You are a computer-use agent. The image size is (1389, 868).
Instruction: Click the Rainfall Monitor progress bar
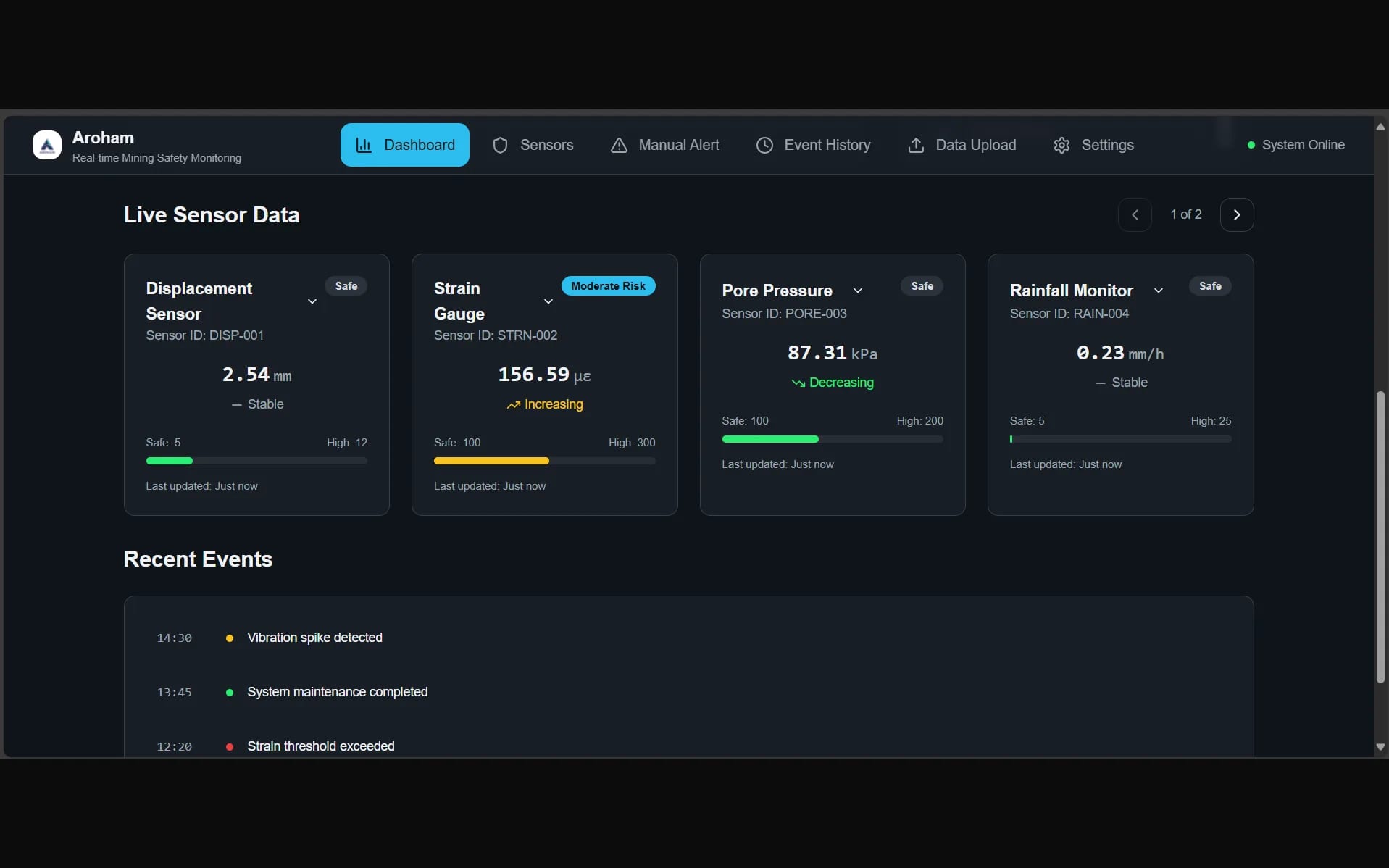pos(1120,439)
